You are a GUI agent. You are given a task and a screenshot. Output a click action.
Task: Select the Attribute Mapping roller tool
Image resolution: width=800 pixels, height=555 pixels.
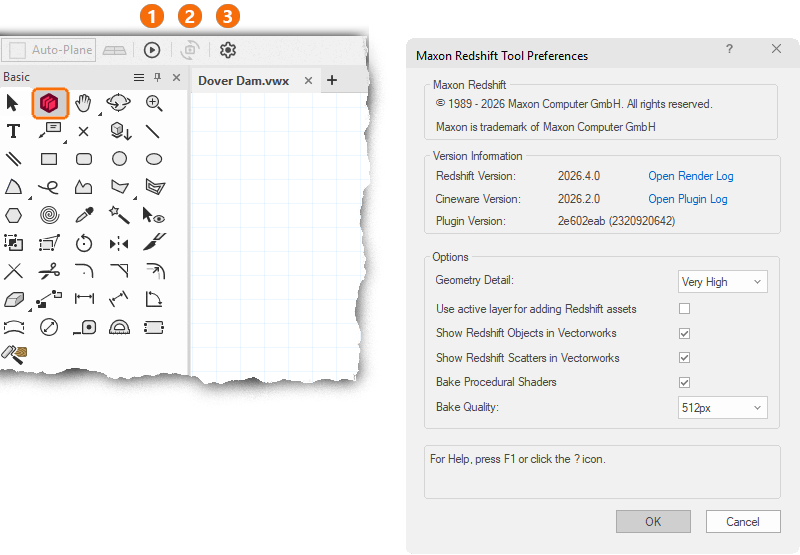coord(14,355)
